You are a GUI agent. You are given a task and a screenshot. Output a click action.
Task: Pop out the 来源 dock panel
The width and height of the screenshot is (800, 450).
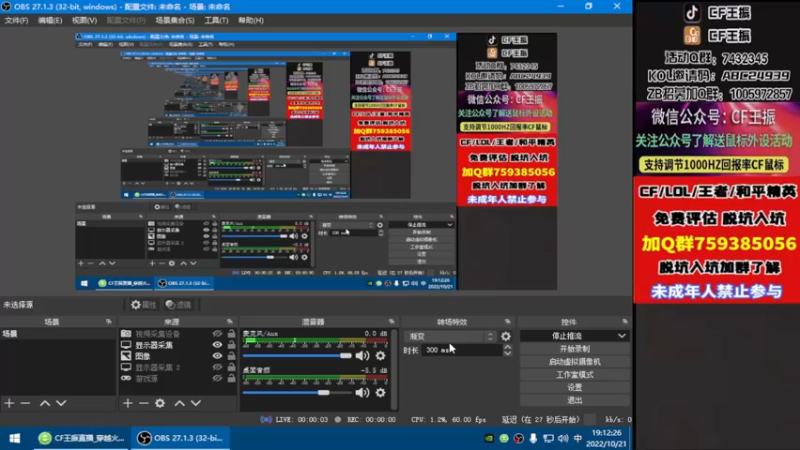(230, 321)
